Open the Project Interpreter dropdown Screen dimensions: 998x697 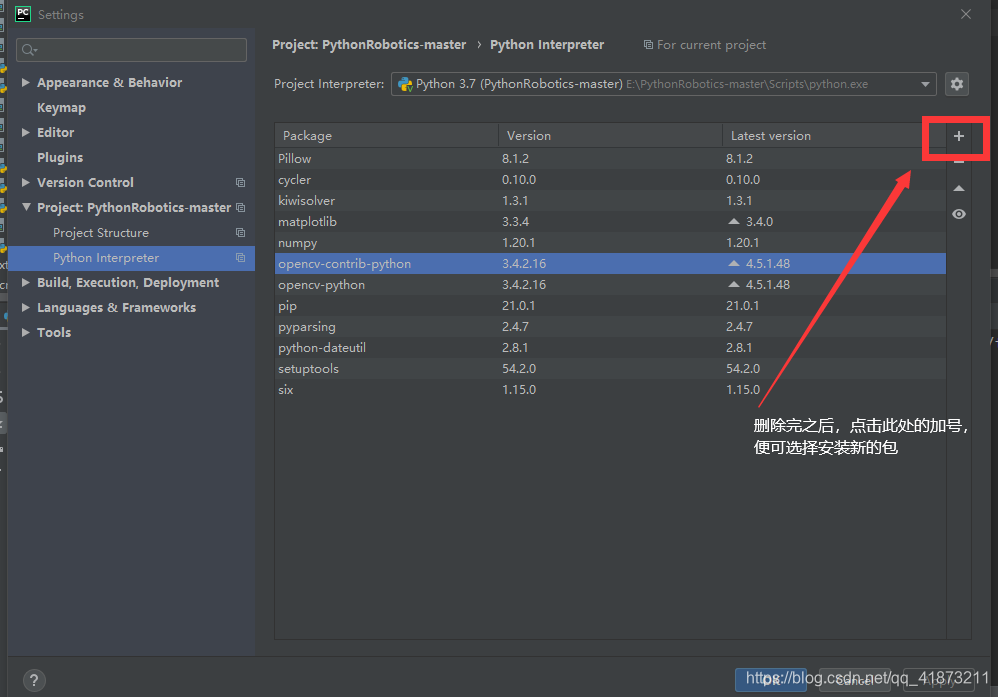pyautogui.click(x=663, y=84)
